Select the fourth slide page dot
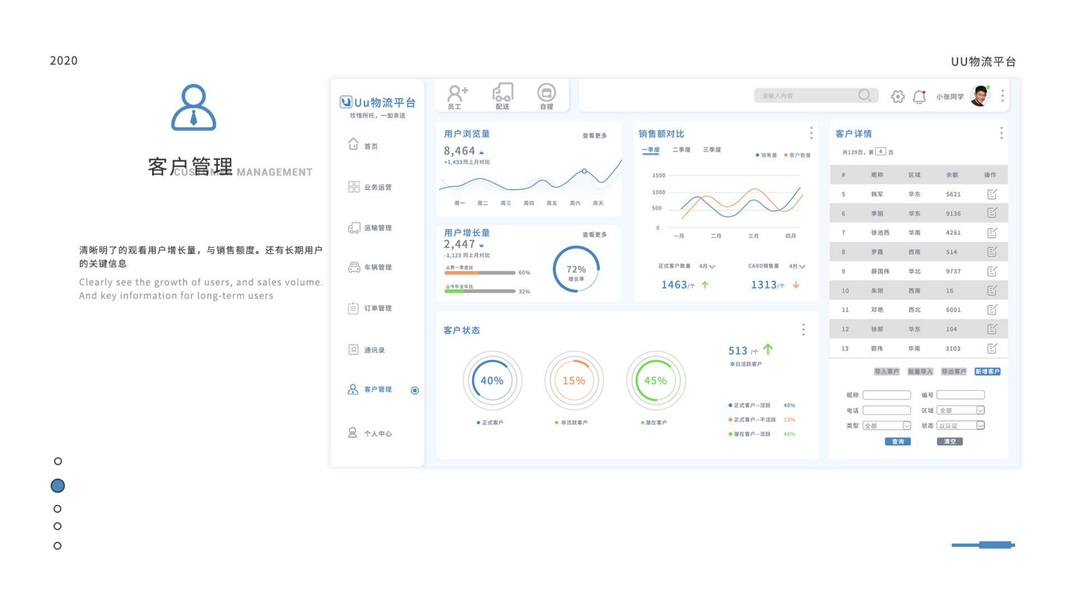This screenshot has height=600, width=1067. 58,527
